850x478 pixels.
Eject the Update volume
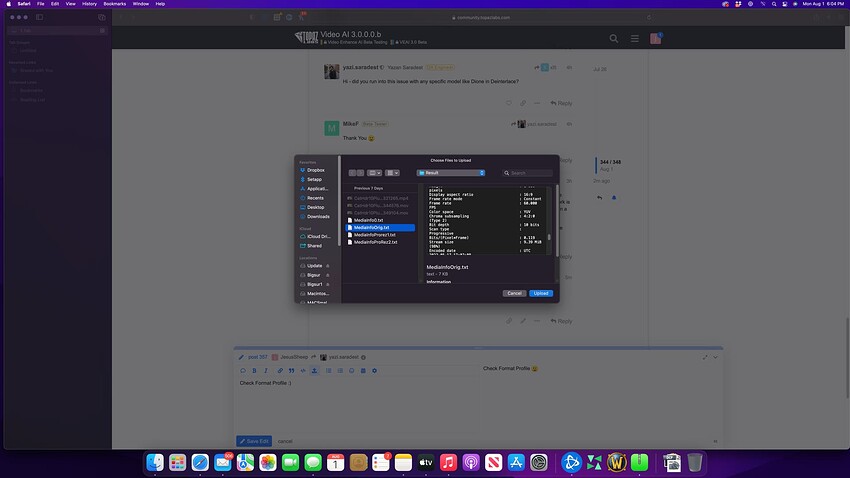pyautogui.click(x=328, y=266)
